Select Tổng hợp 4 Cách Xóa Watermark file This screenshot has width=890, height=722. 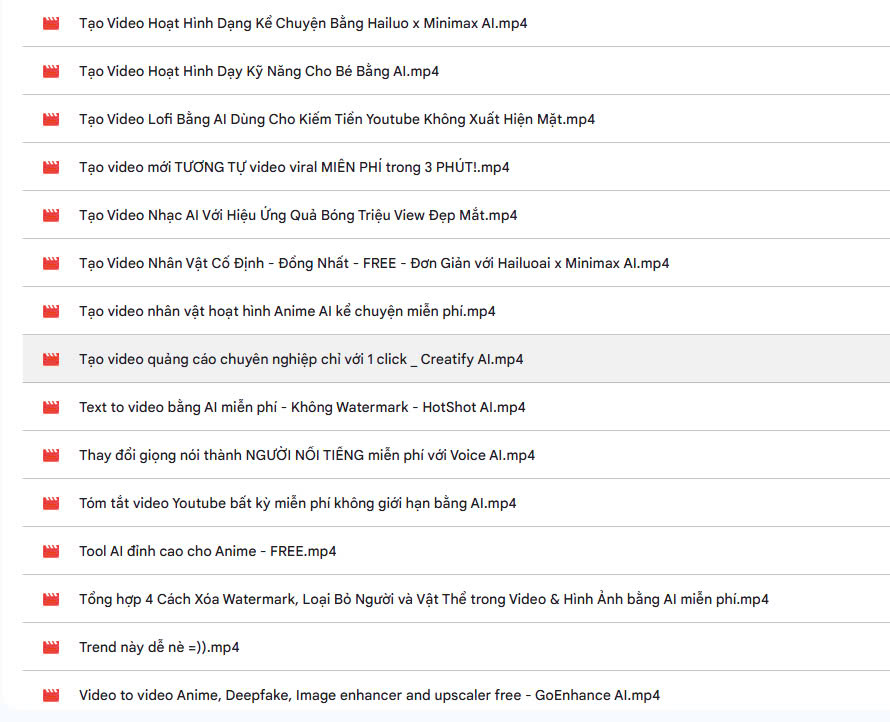pos(424,599)
